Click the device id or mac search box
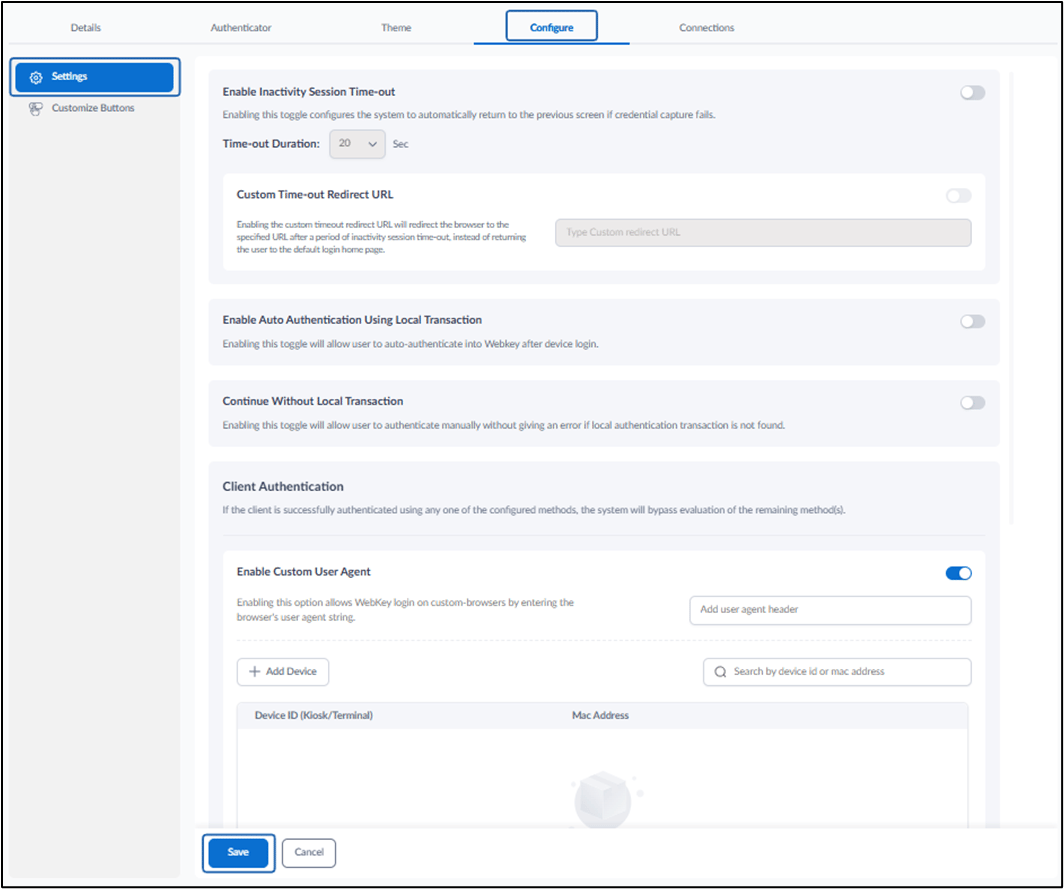 (837, 671)
